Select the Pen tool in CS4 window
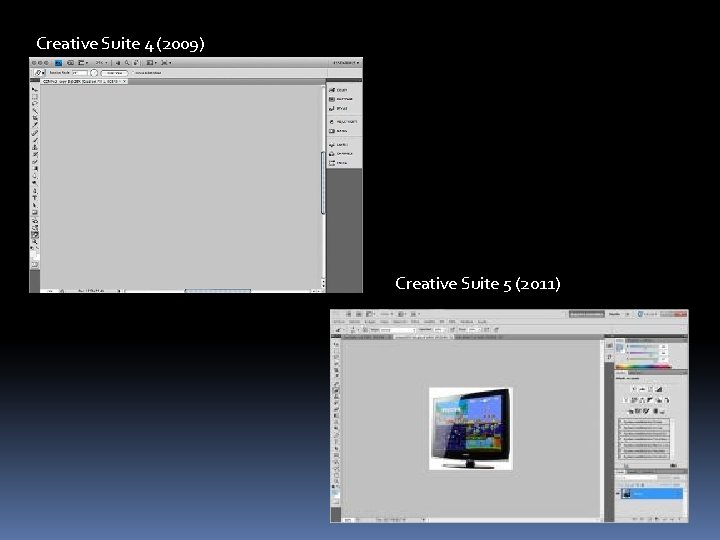The width and height of the screenshot is (720, 540). tap(34, 191)
